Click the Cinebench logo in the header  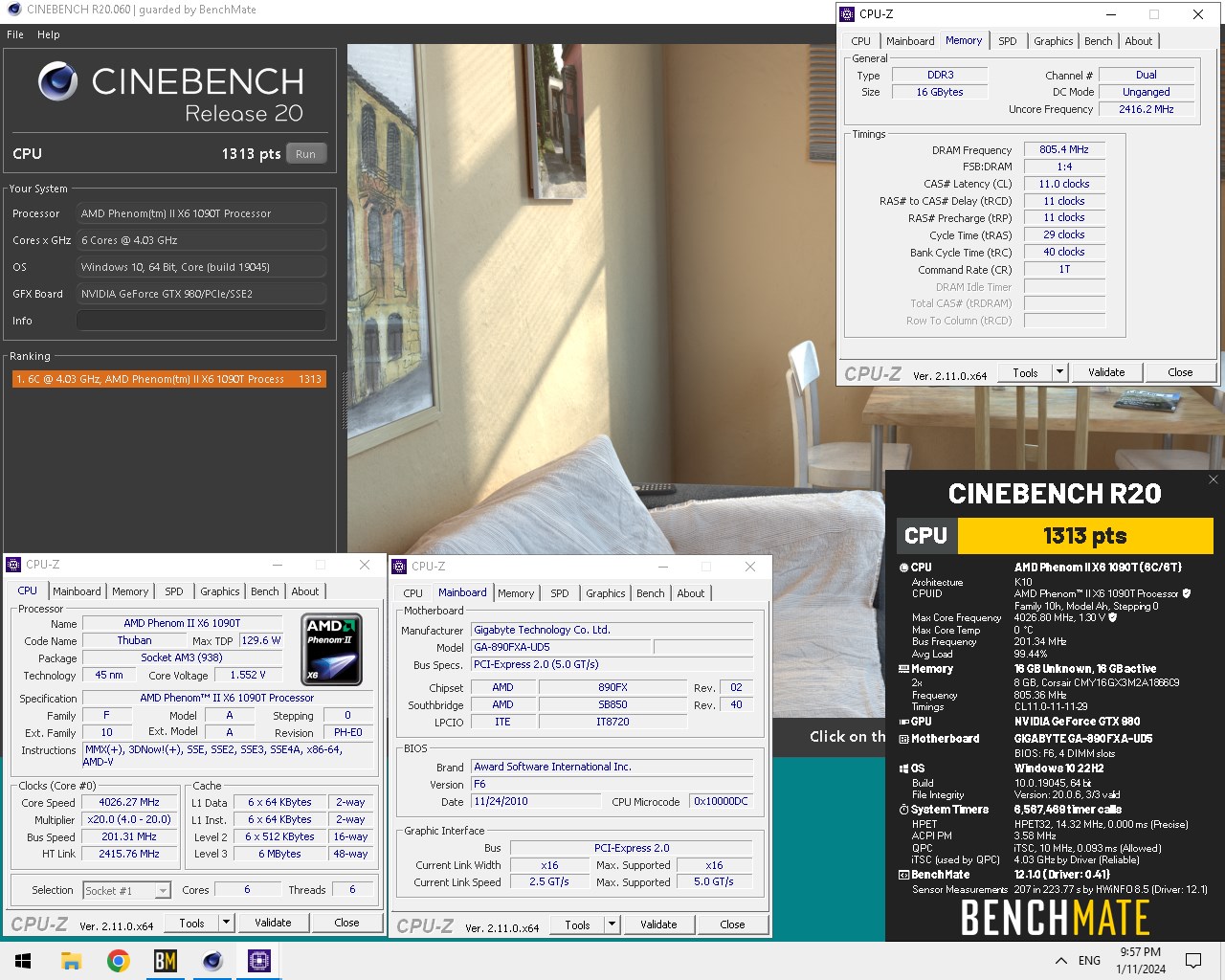pos(58,82)
